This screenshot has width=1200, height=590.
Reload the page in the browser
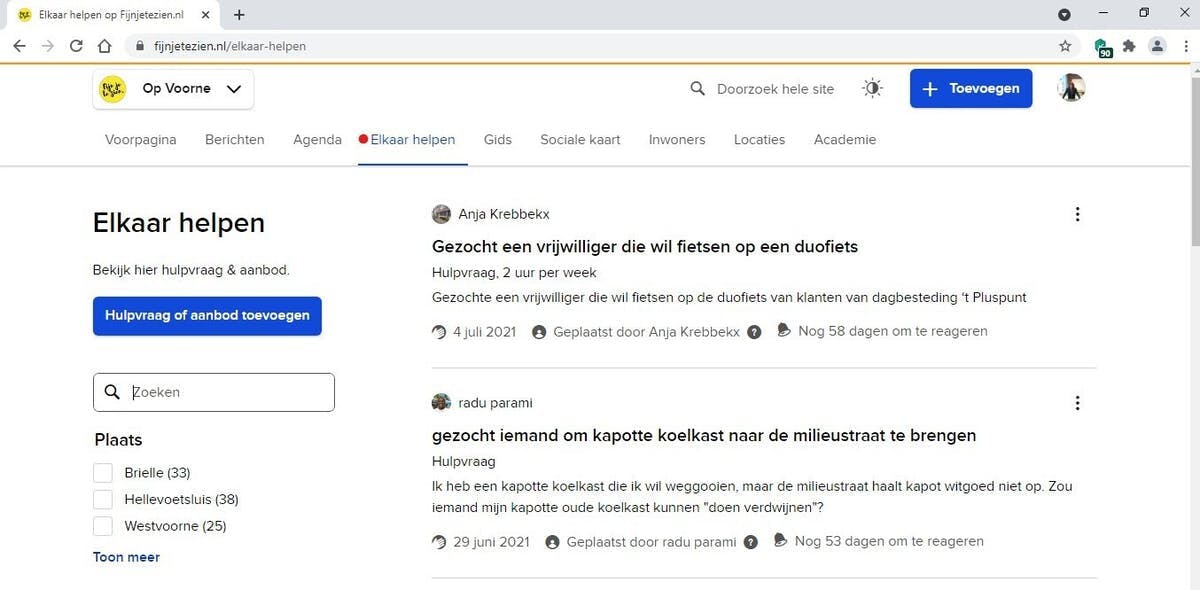[x=76, y=46]
